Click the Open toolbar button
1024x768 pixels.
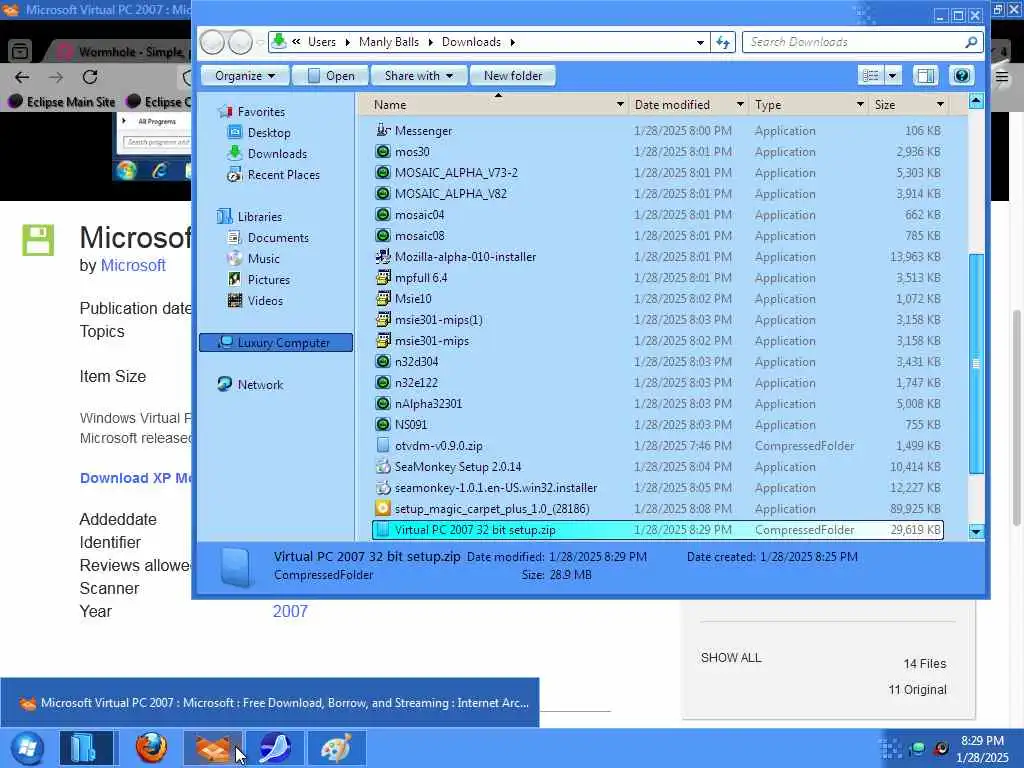(x=331, y=76)
